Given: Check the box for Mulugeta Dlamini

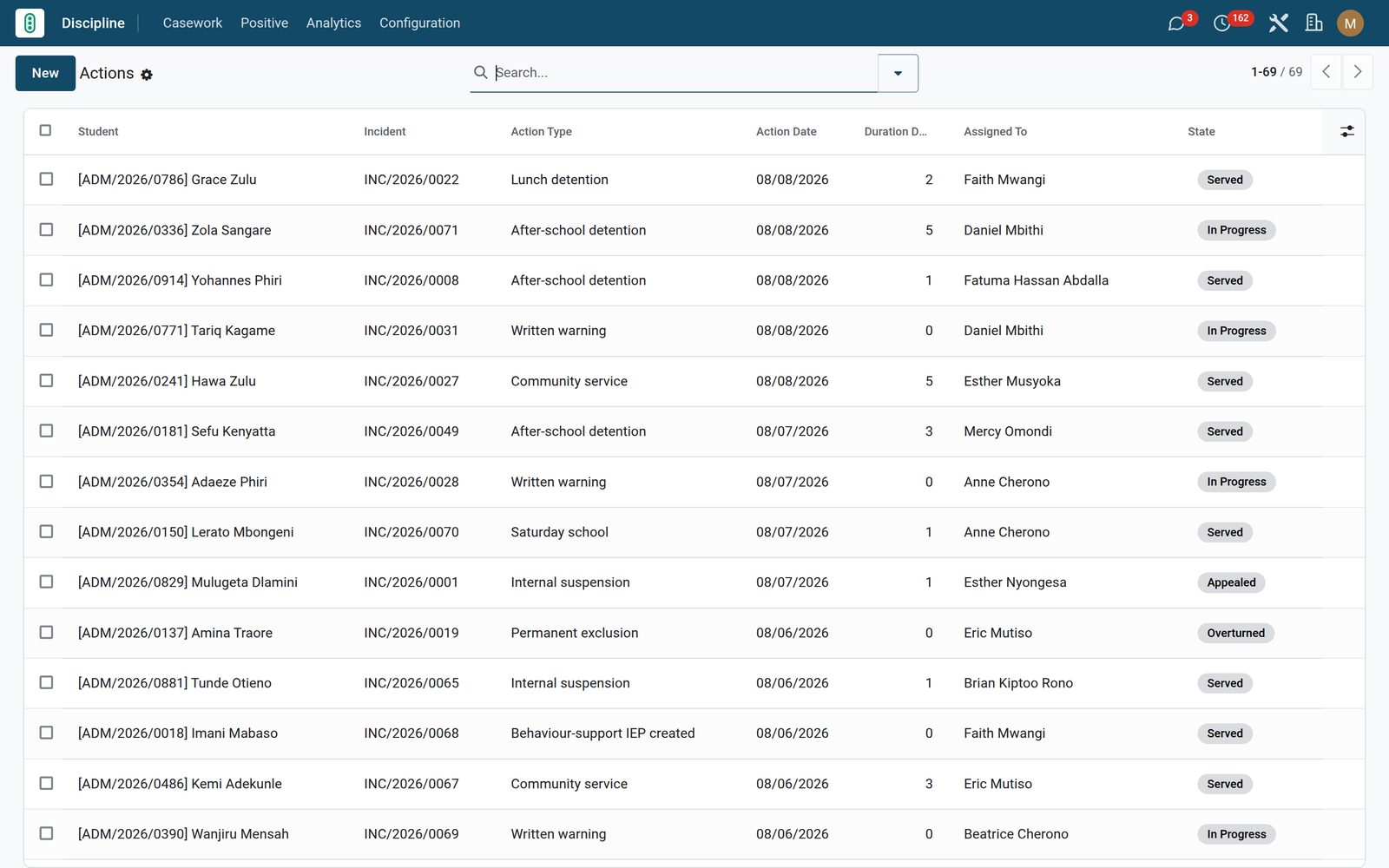Looking at the screenshot, I should pos(46,582).
